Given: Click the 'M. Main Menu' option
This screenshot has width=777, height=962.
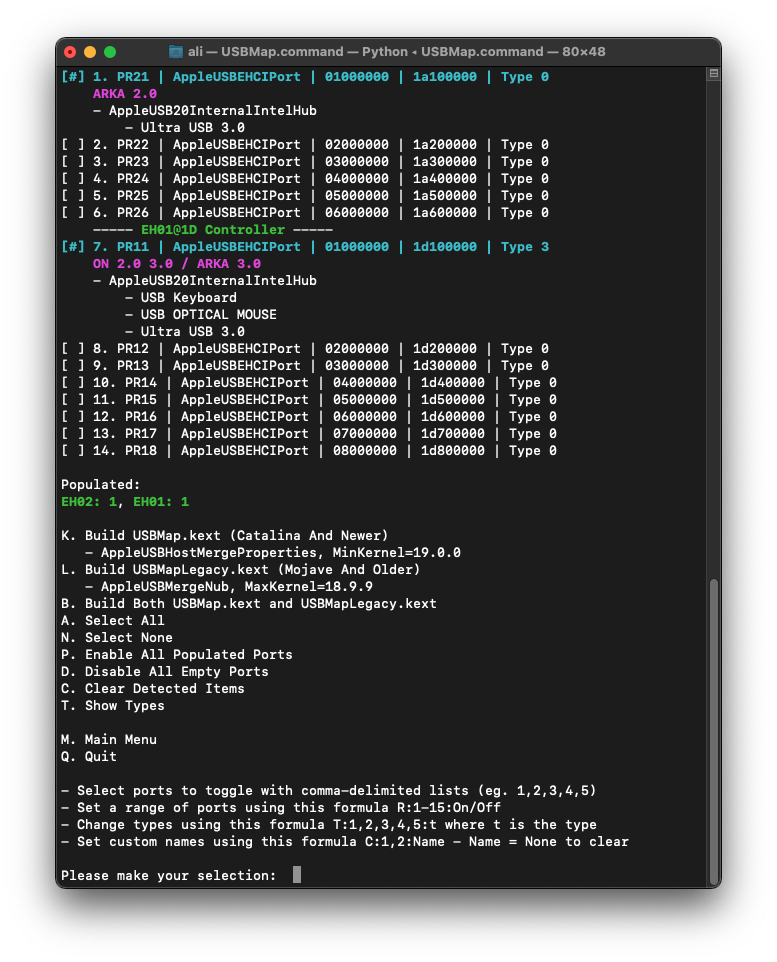Looking at the screenshot, I should pos(109,740).
